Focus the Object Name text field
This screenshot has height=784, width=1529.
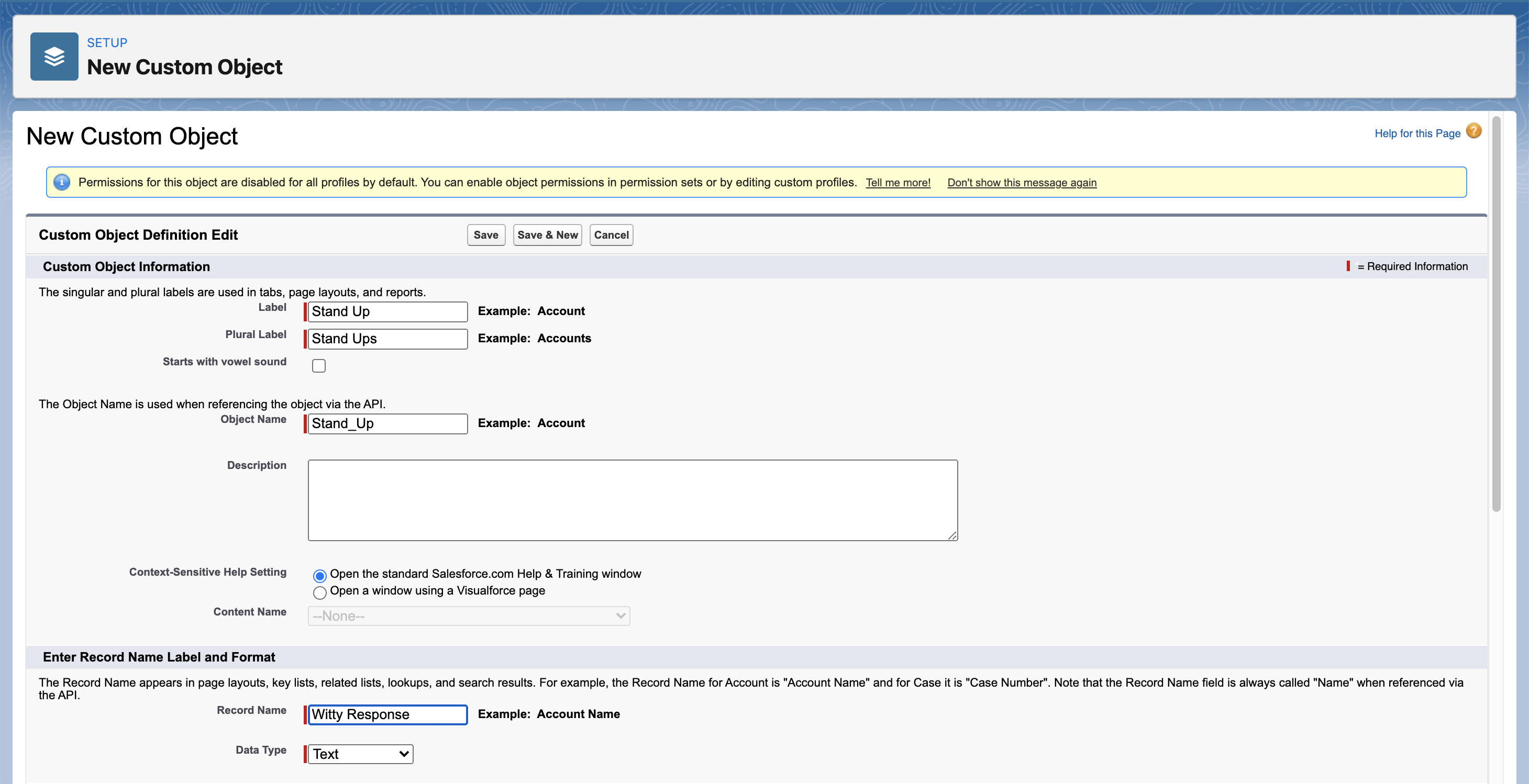(x=387, y=423)
